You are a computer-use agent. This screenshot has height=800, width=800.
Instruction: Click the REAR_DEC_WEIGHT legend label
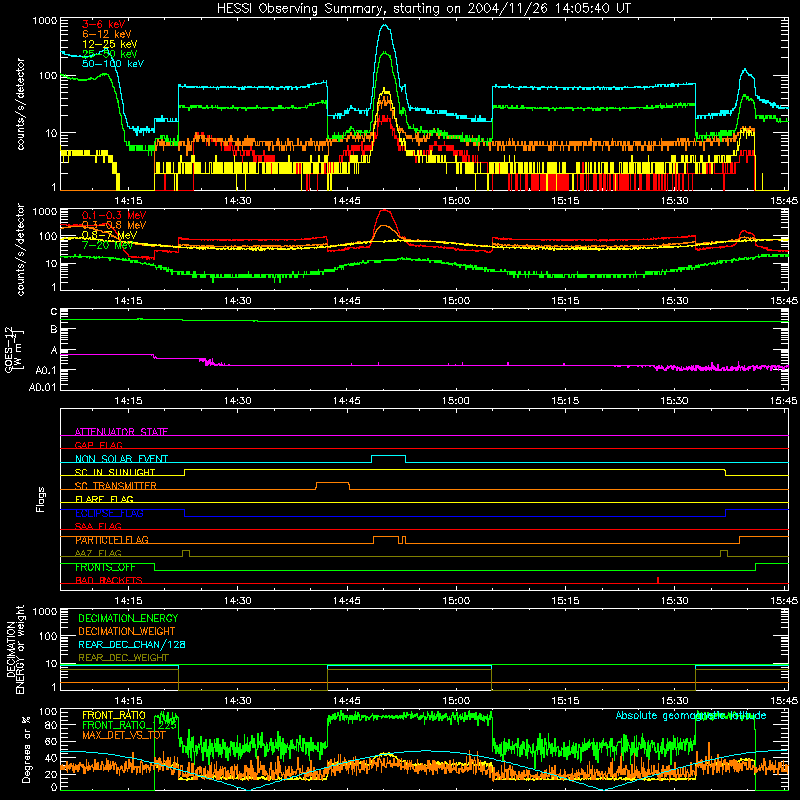click(x=123, y=658)
